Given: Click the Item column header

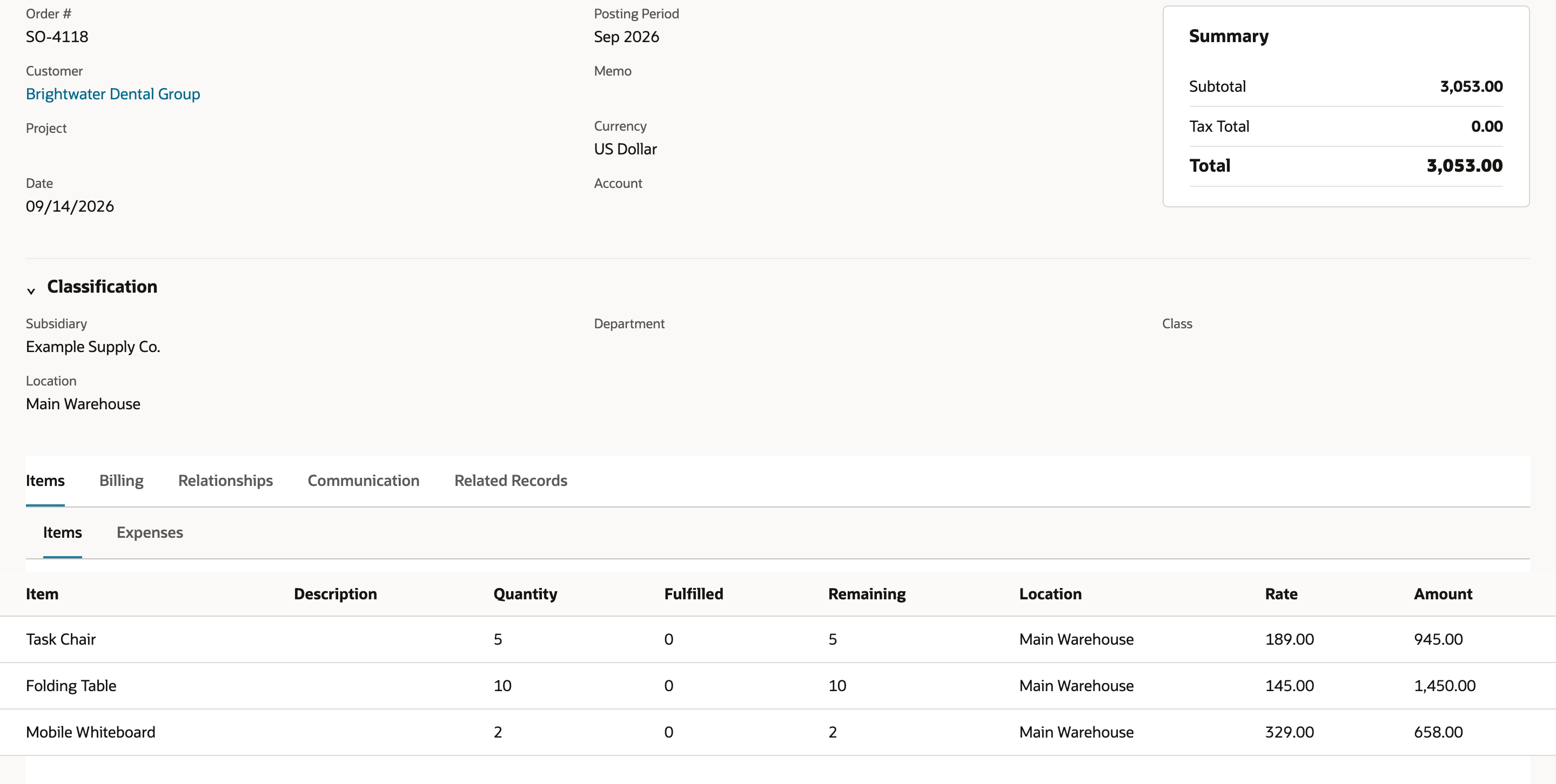Looking at the screenshot, I should pyautogui.click(x=42, y=594).
